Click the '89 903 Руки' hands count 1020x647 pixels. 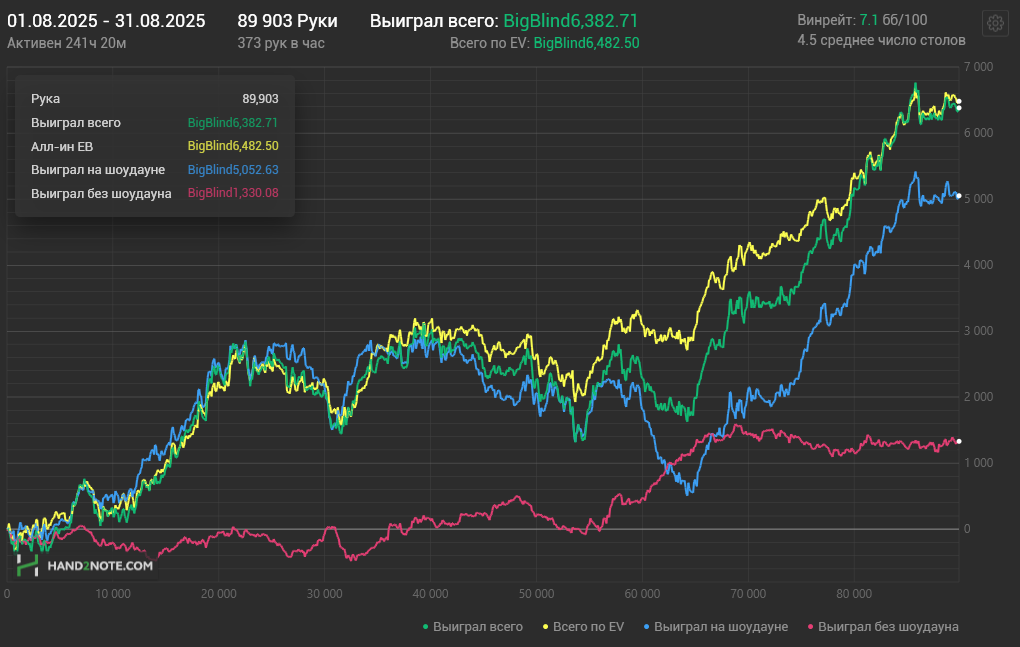tap(287, 21)
